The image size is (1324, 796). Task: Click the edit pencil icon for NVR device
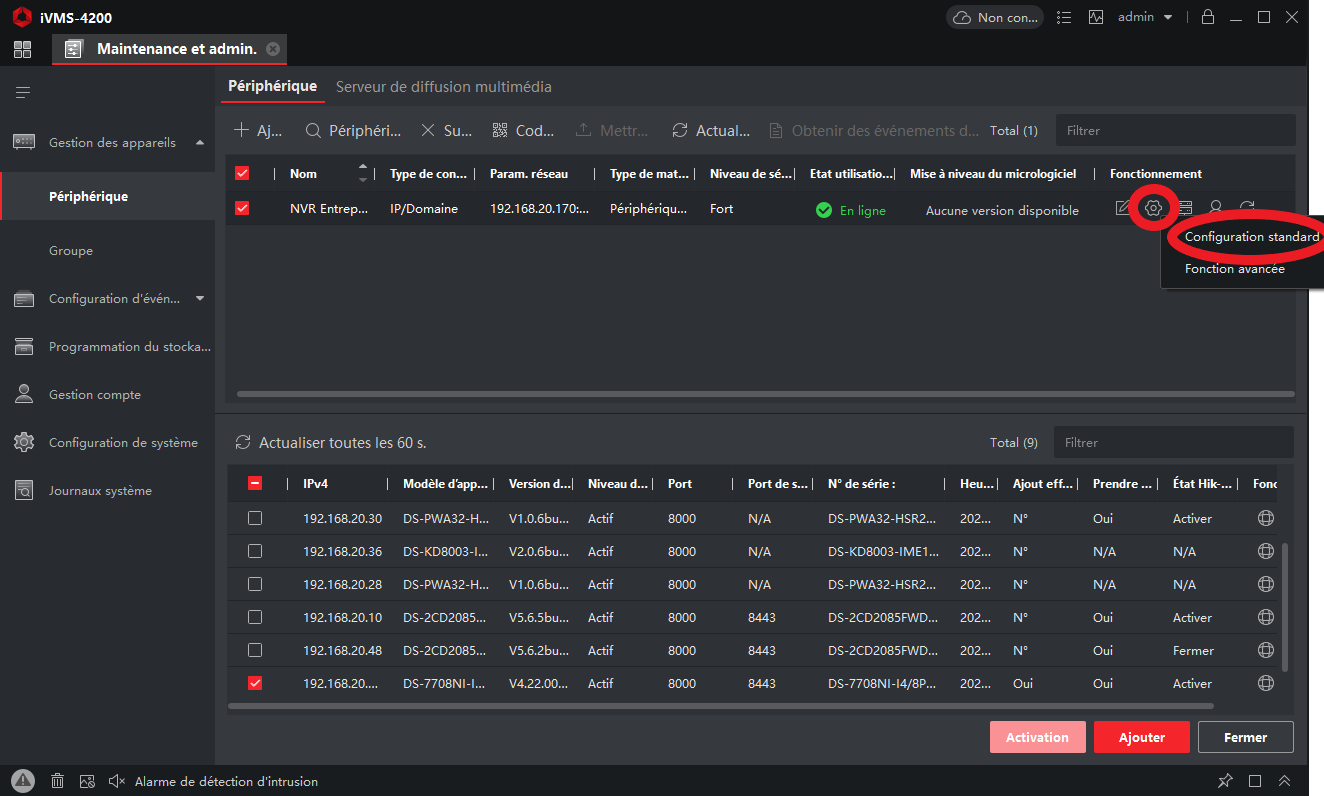click(x=1123, y=208)
